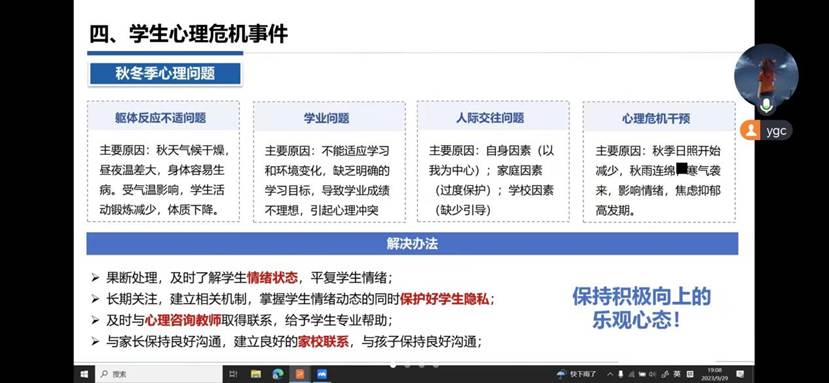
Task: Select the first slide page dot indicator
Action: pyautogui.click(x=393, y=365)
